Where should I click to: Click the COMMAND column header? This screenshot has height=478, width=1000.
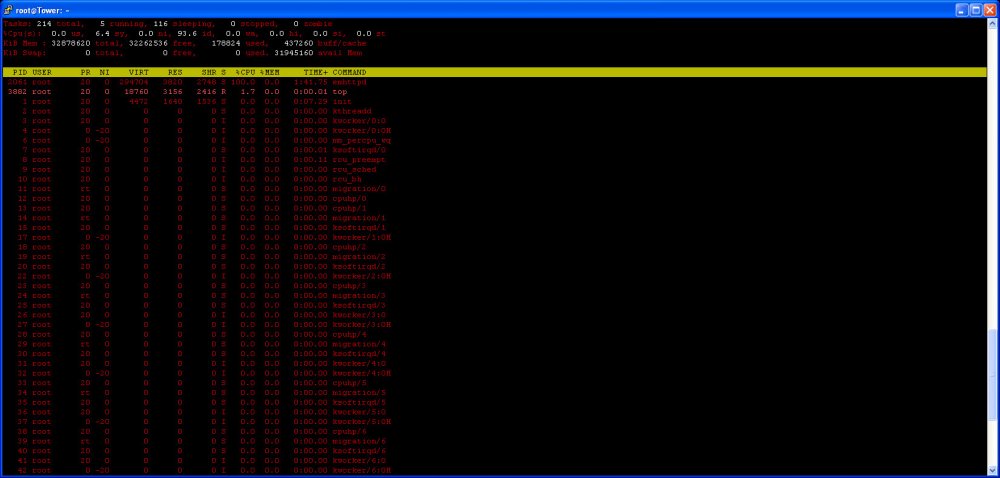349,72
